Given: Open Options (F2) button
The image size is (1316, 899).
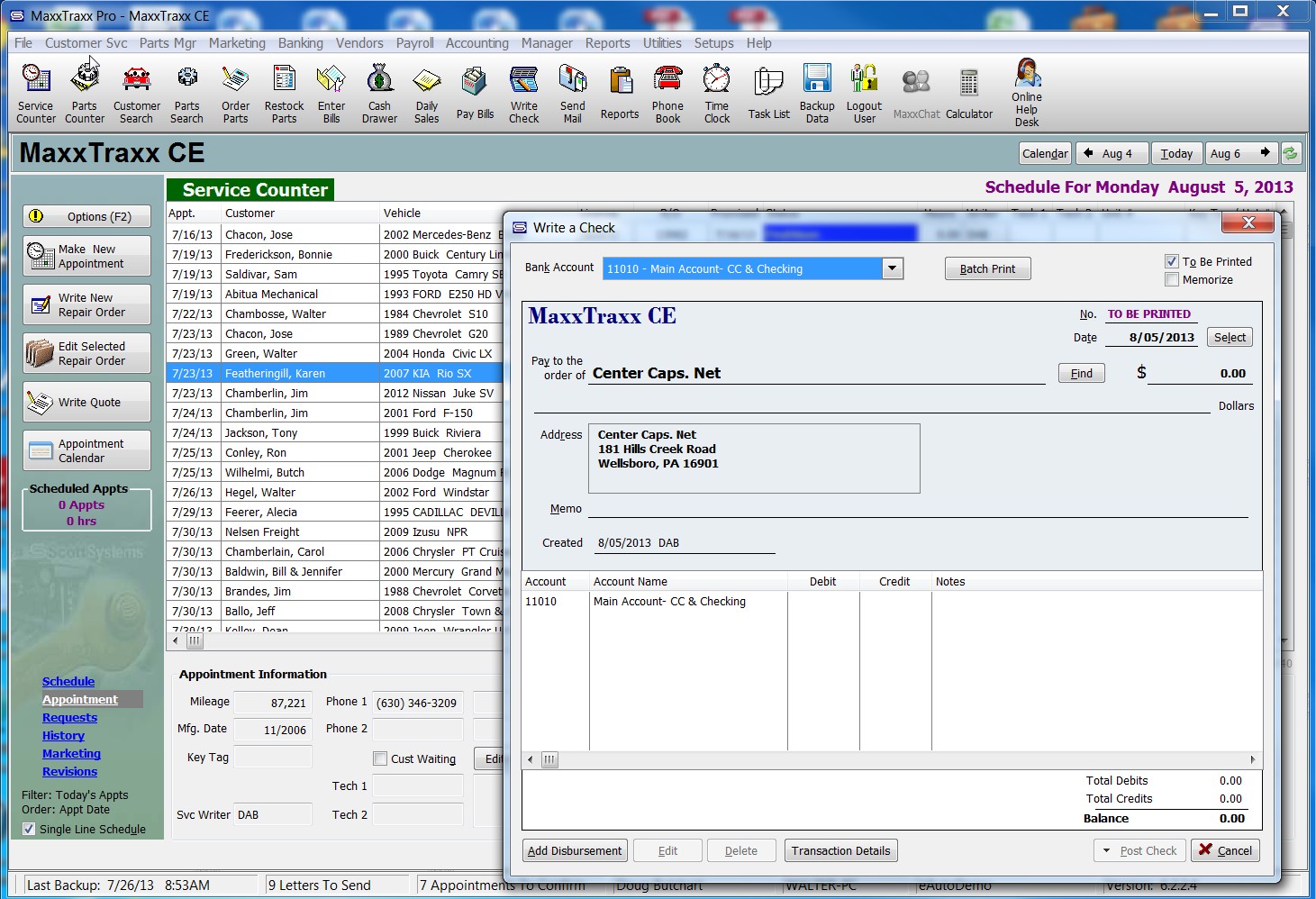Looking at the screenshot, I should click(86, 216).
